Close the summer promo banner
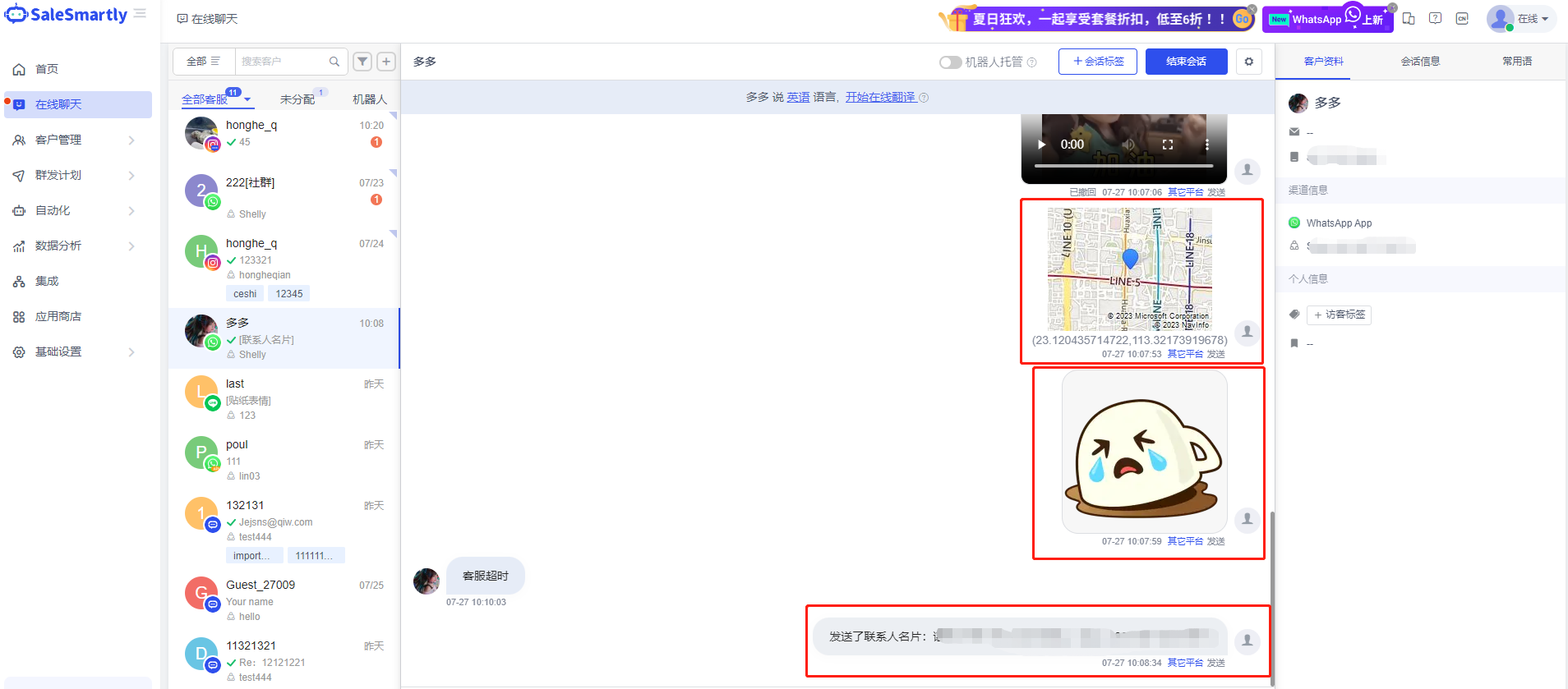 (1253, 9)
